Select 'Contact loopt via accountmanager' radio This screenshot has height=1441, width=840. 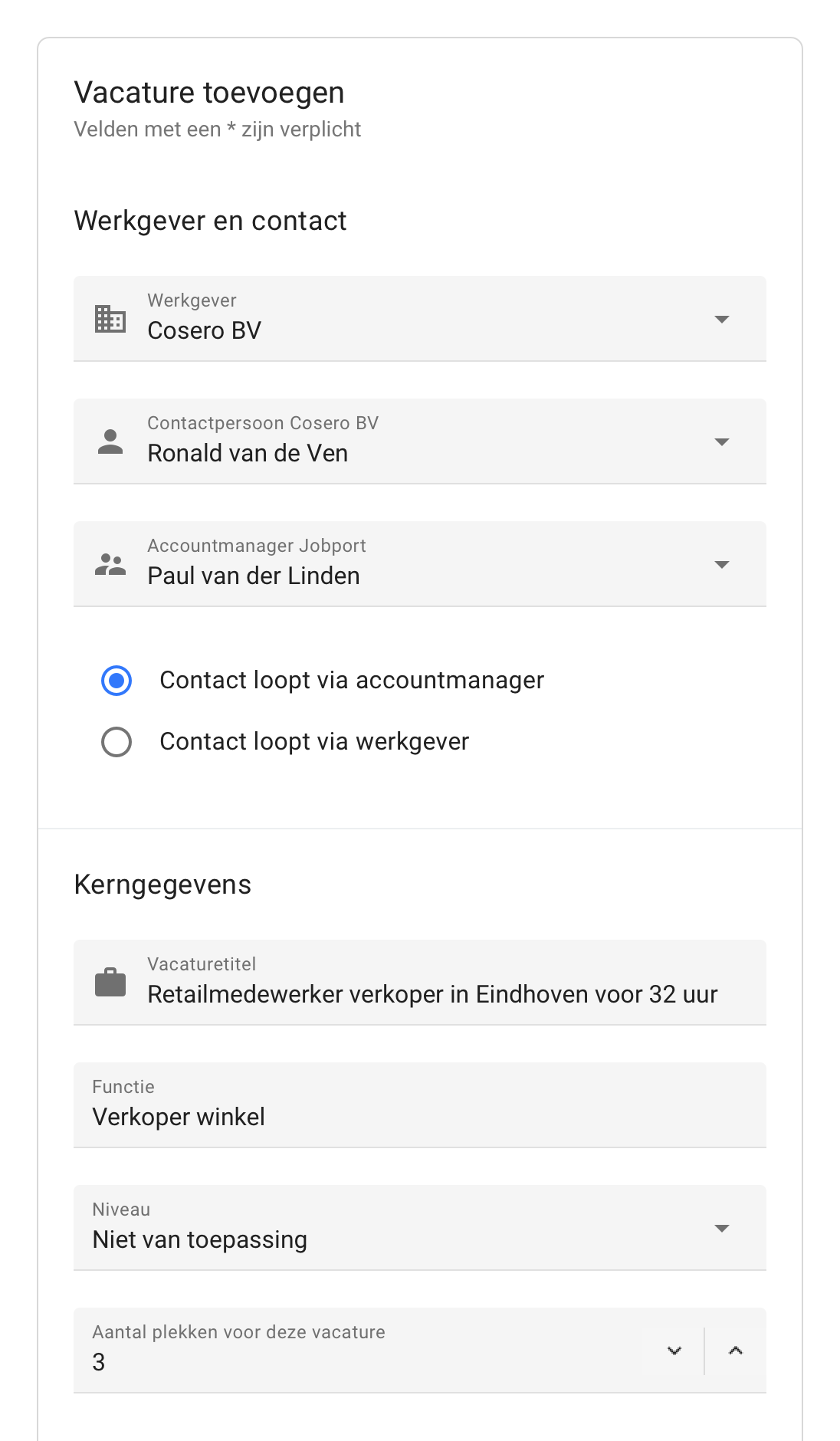click(x=116, y=681)
